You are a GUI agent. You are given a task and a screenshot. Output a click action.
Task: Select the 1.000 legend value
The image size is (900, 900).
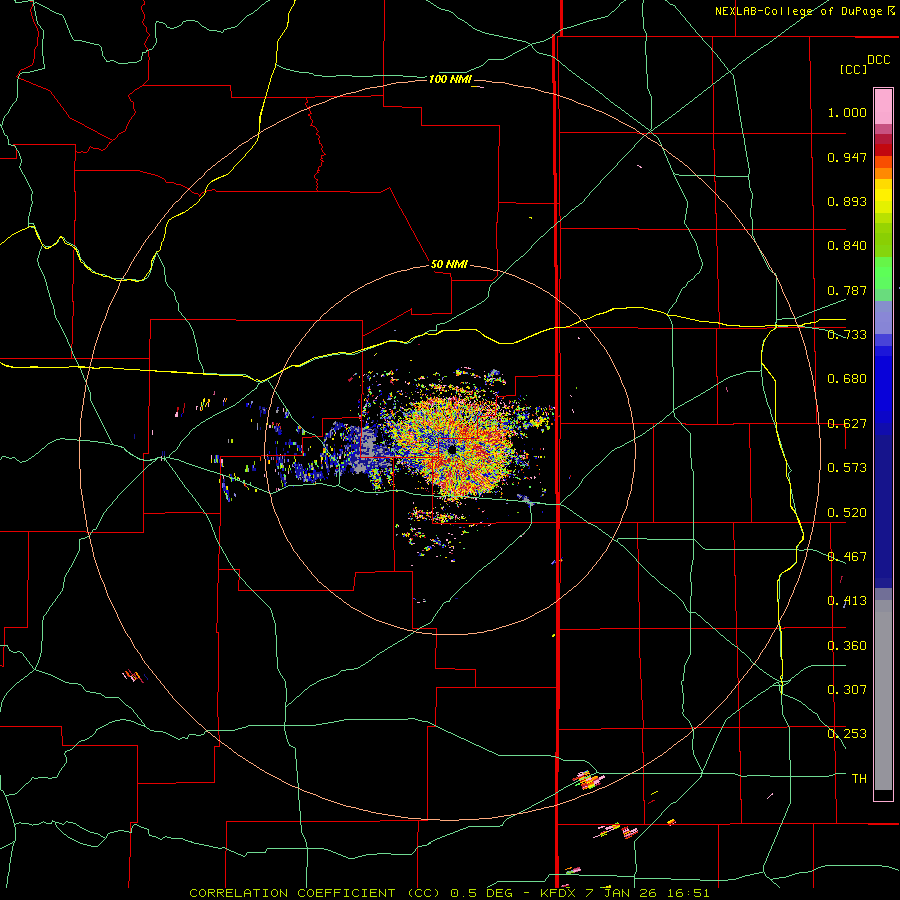pyautogui.click(x=847, y=112)
